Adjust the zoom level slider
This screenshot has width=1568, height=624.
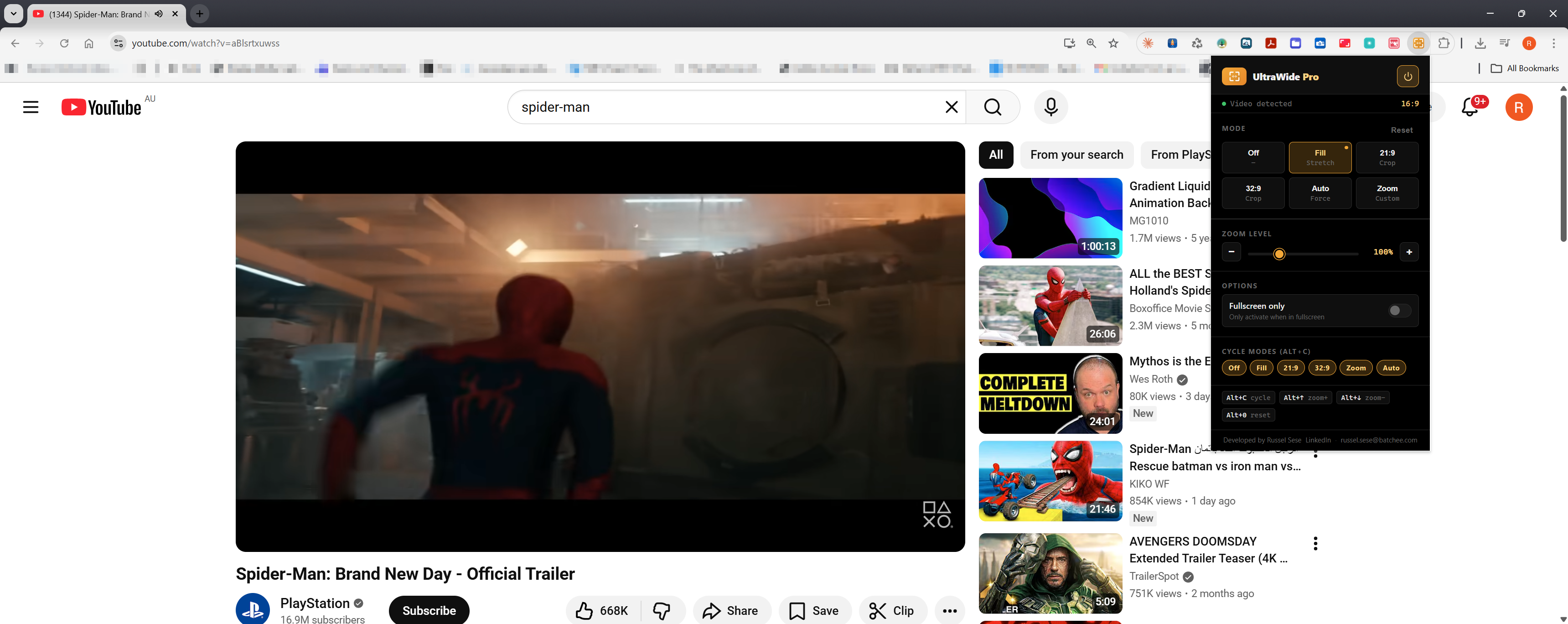click(1279, 254)
